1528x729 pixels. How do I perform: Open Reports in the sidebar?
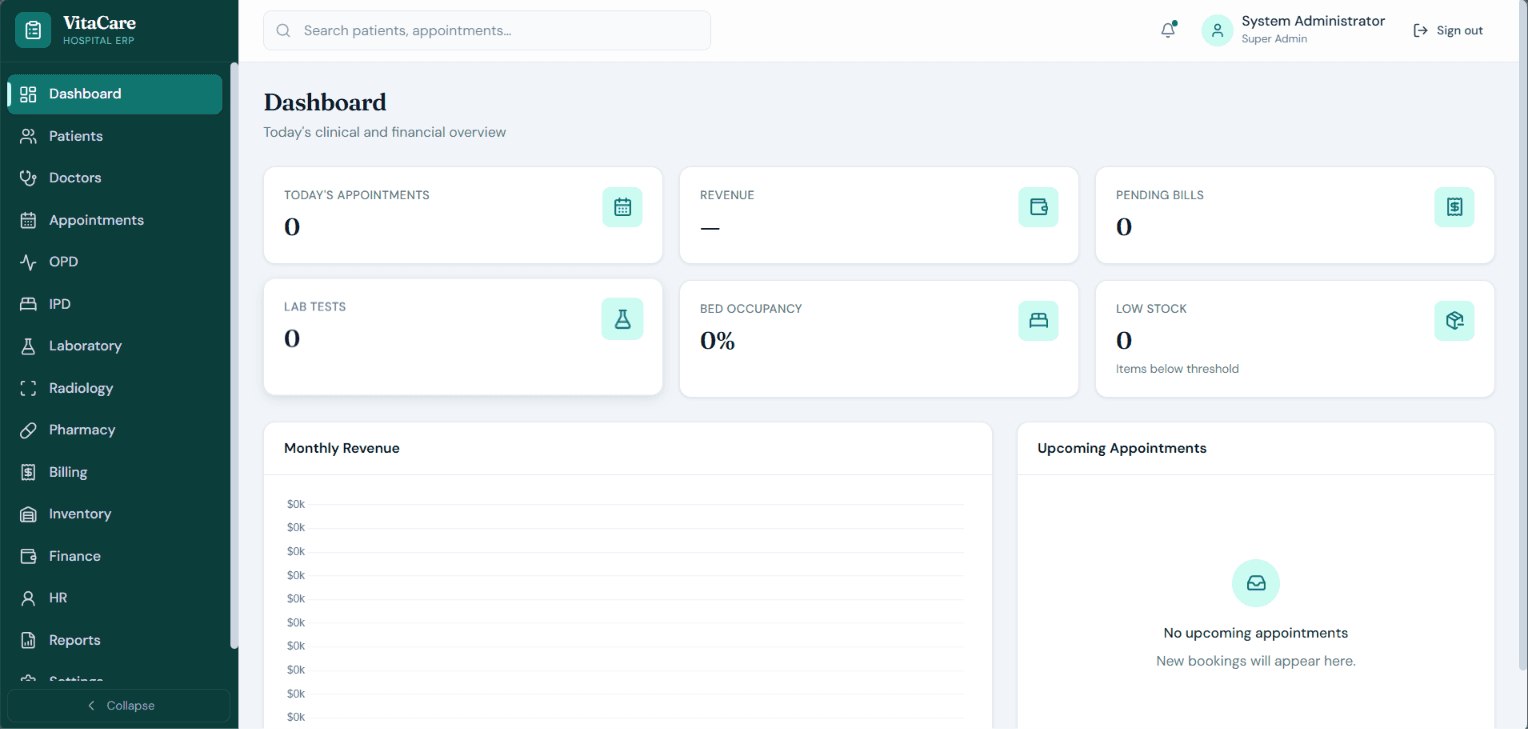tap(115, 640)
